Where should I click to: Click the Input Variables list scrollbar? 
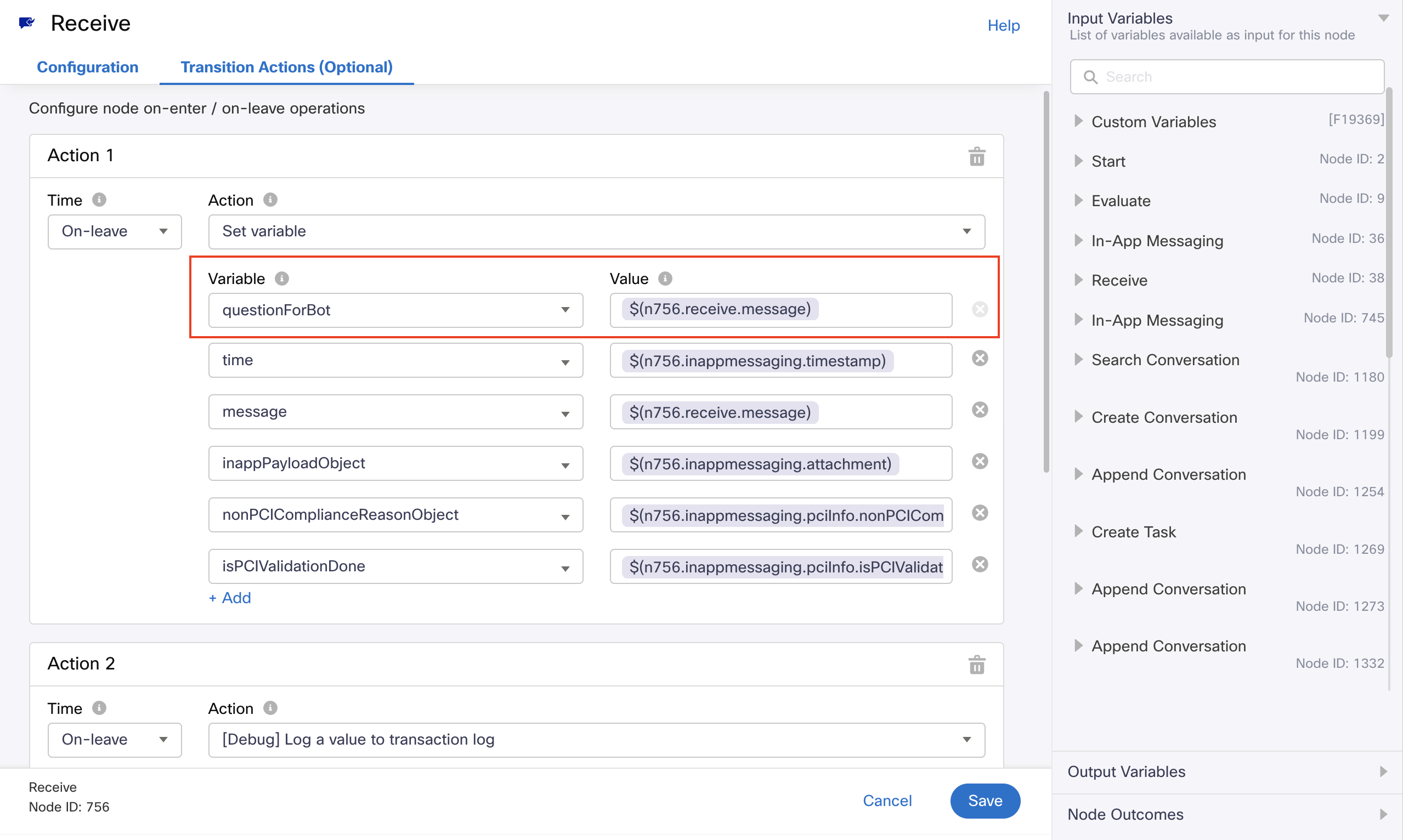point(1389,223)
